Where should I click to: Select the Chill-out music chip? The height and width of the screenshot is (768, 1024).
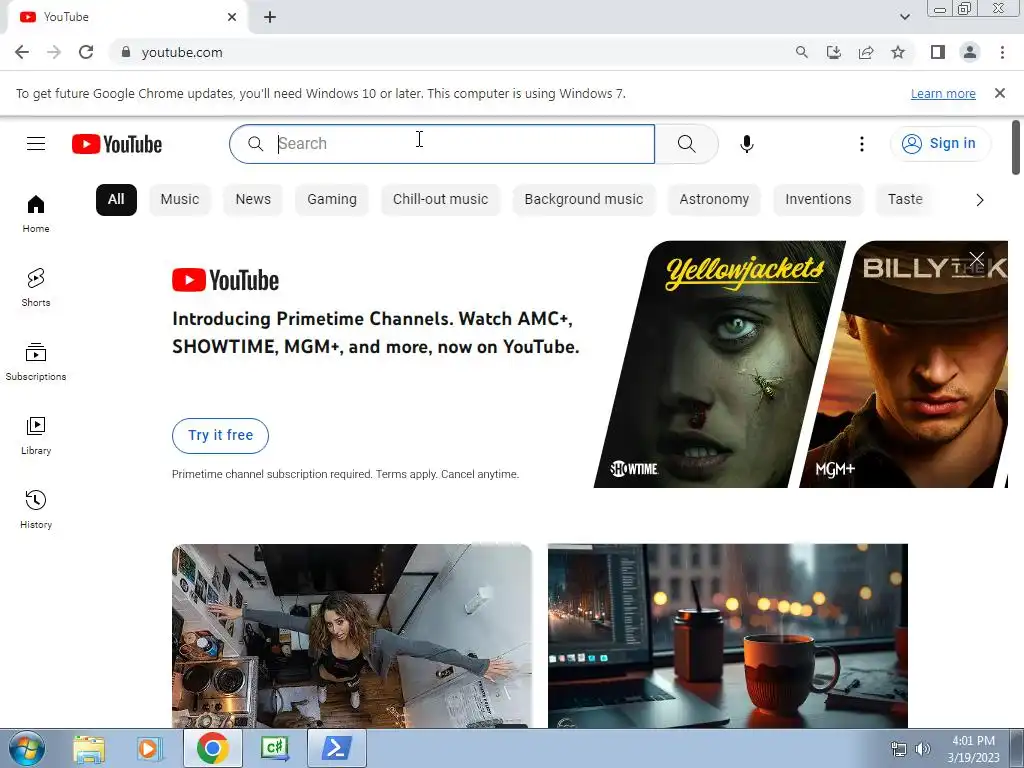(x=440, y=200)
